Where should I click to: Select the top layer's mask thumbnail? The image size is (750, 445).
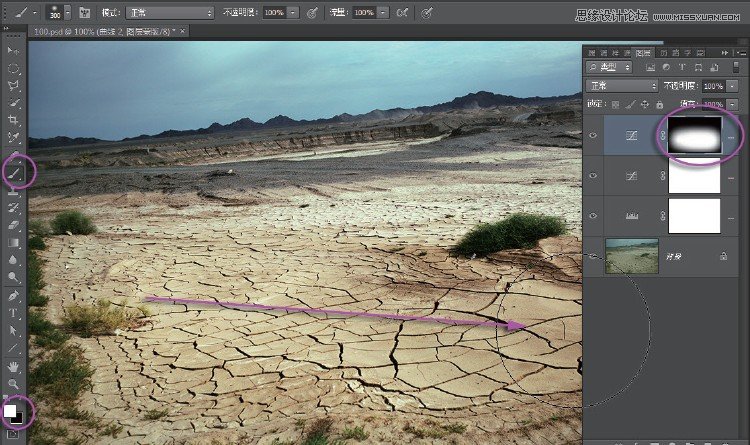[695, 135]
